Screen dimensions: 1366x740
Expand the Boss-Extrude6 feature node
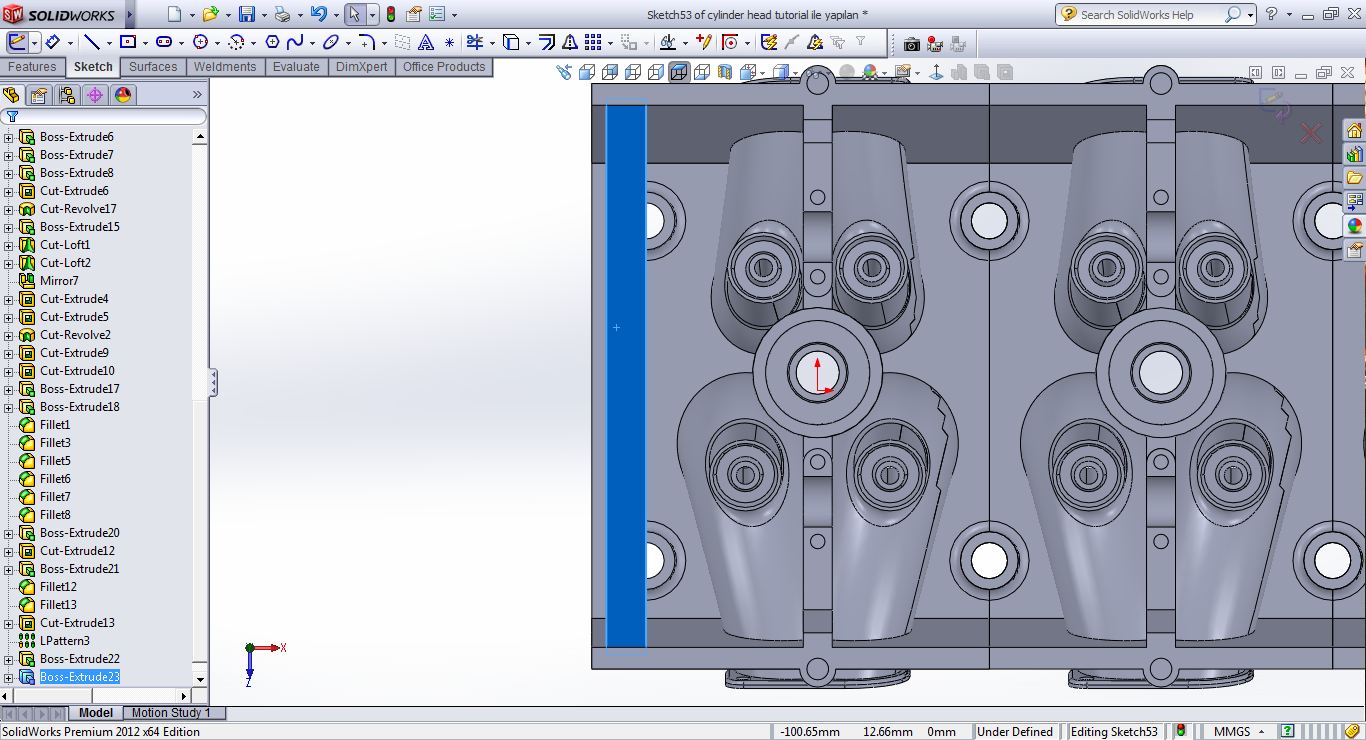(9, 137)
